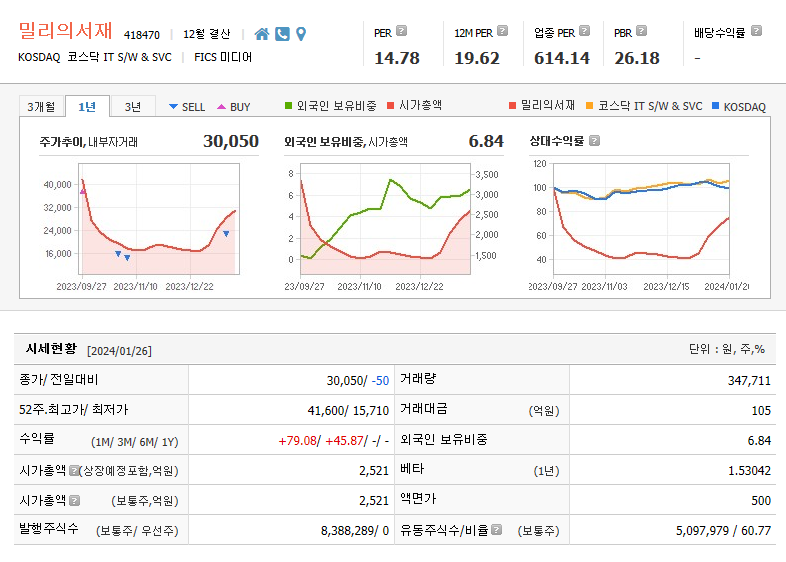
Task: Click blue KOSDAQ legend swatch
Action: point(715,106)
